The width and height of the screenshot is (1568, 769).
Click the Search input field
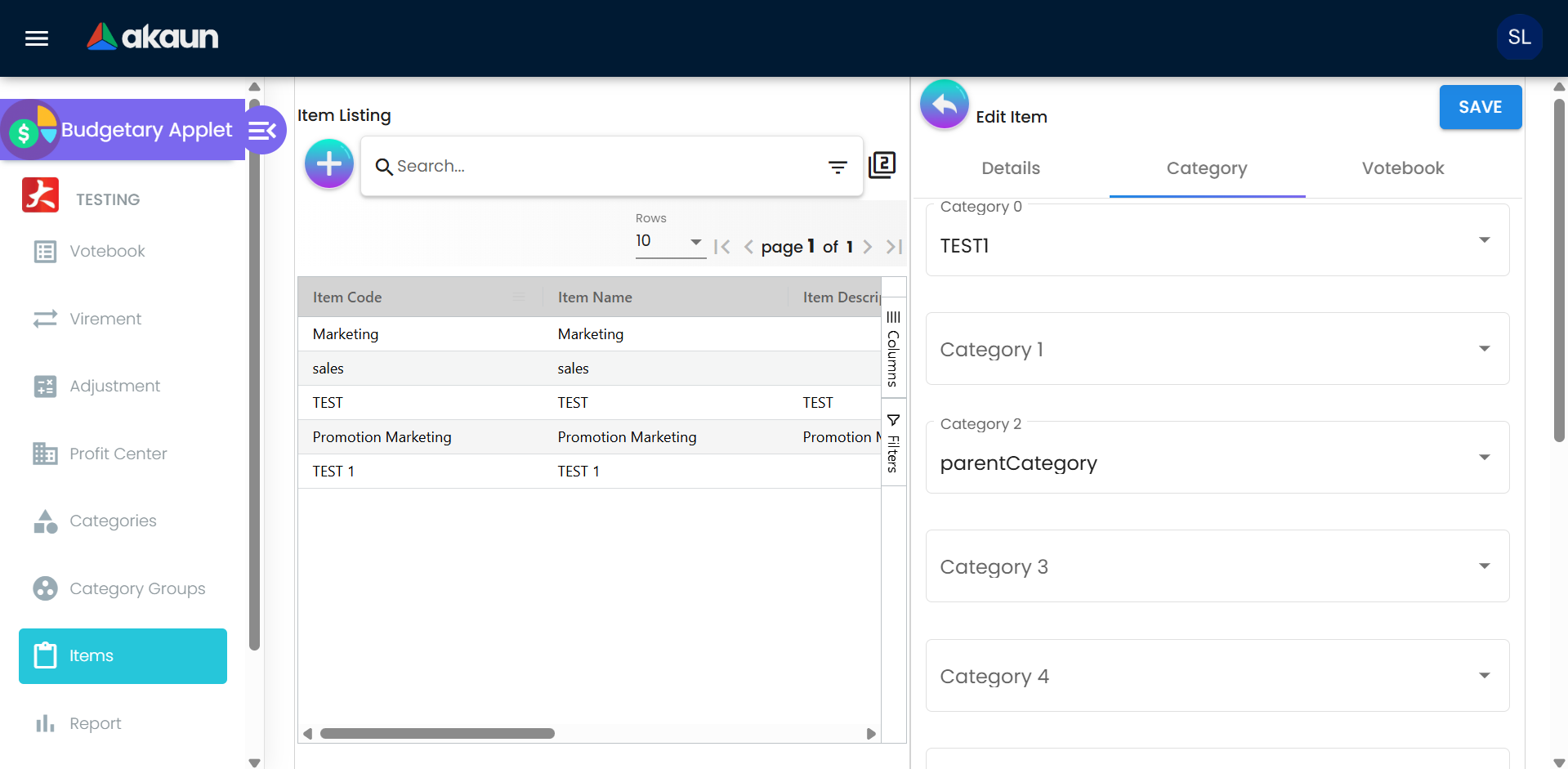click(x=605, y=167)
